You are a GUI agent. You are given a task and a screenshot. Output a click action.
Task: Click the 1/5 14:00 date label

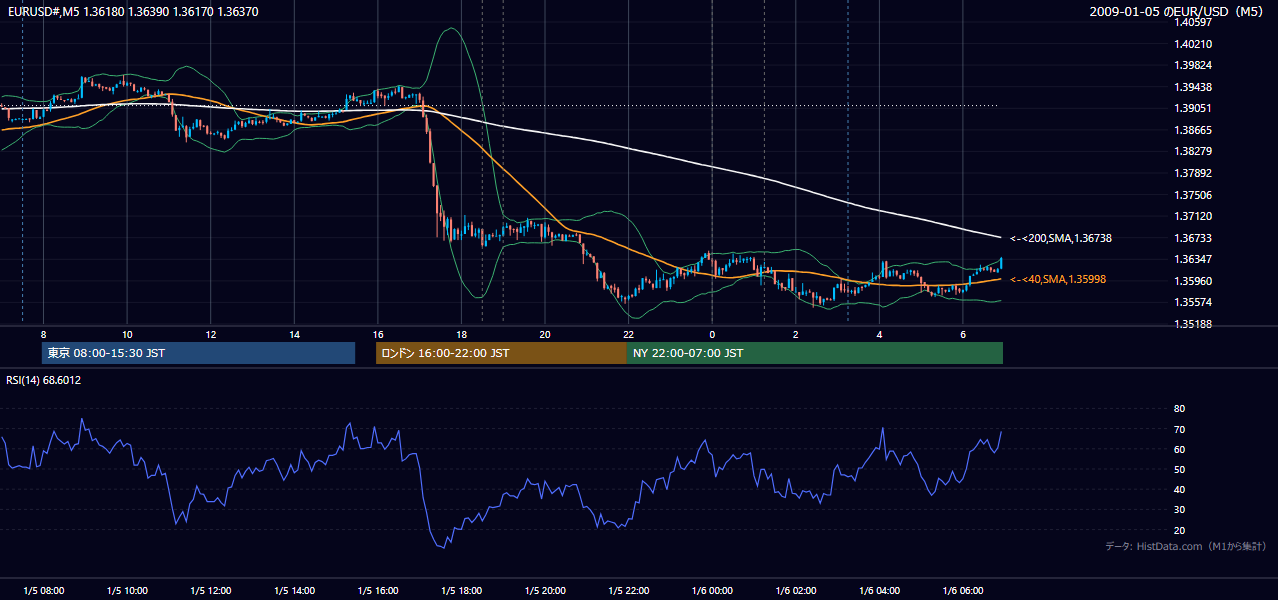pyautogui.click(x=294, y=591)
